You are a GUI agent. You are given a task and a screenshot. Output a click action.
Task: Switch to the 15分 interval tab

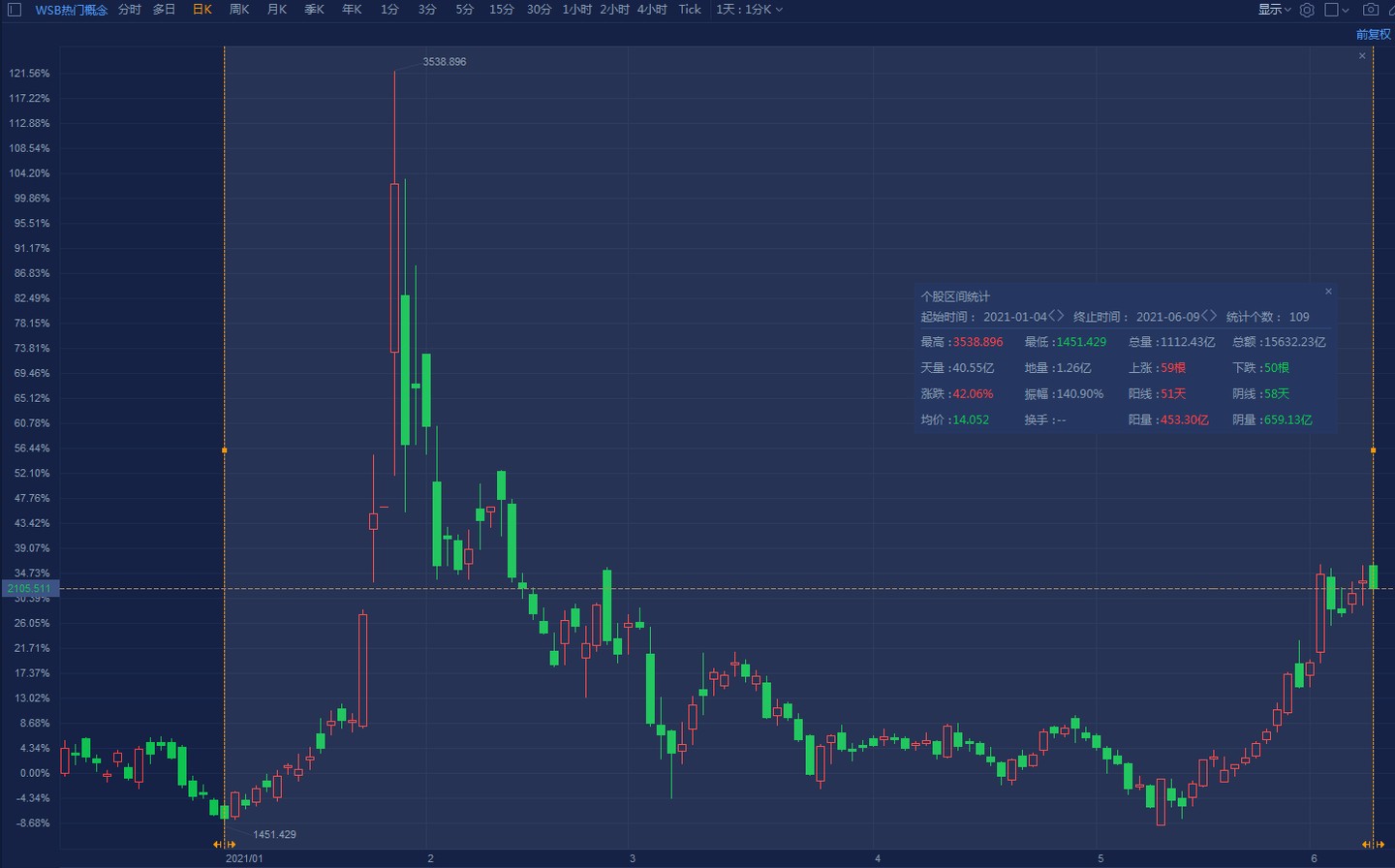click(501, 10)
